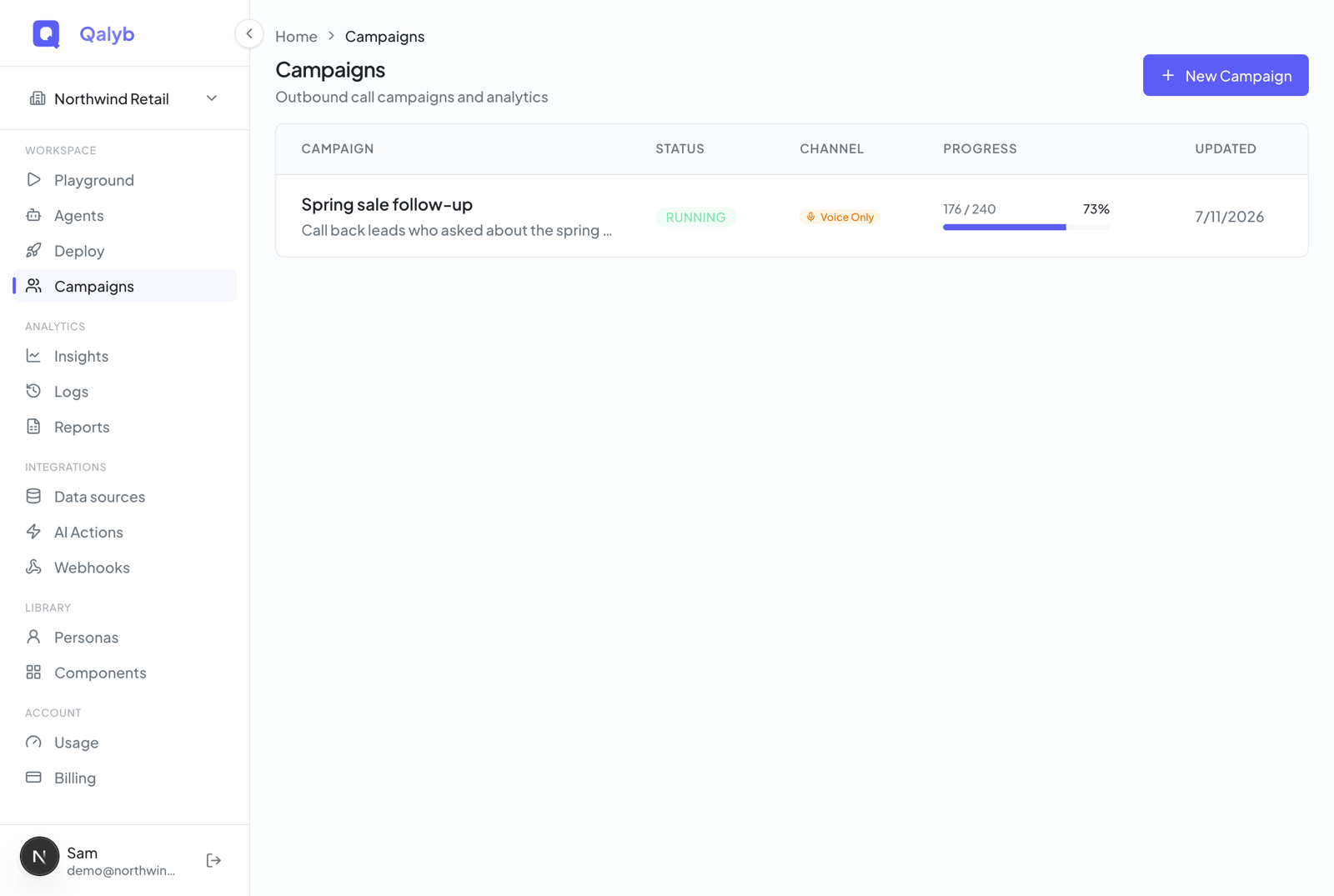
Task: Click the Reports document icon
Action: pyautogui.click(x=33, y=427)
